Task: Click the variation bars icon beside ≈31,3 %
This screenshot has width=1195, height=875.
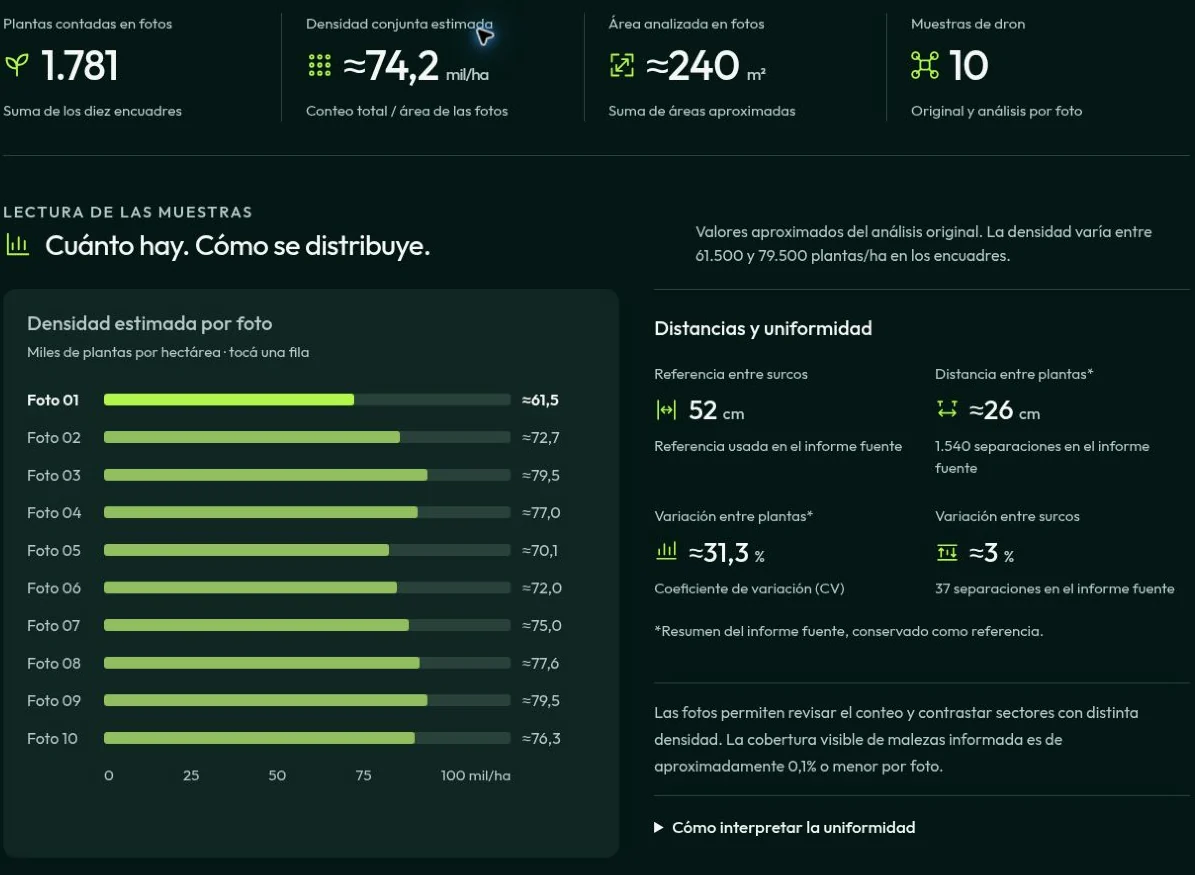Action: click(666, 551)
